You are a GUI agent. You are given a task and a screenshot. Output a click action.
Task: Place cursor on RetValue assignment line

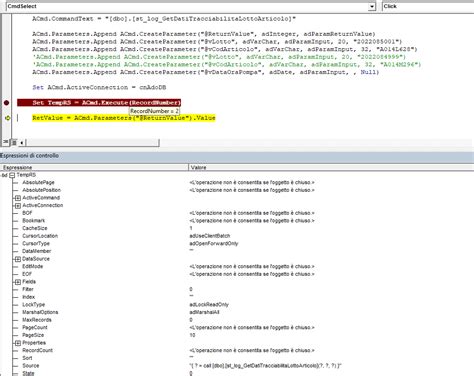(x=124, y=118)
